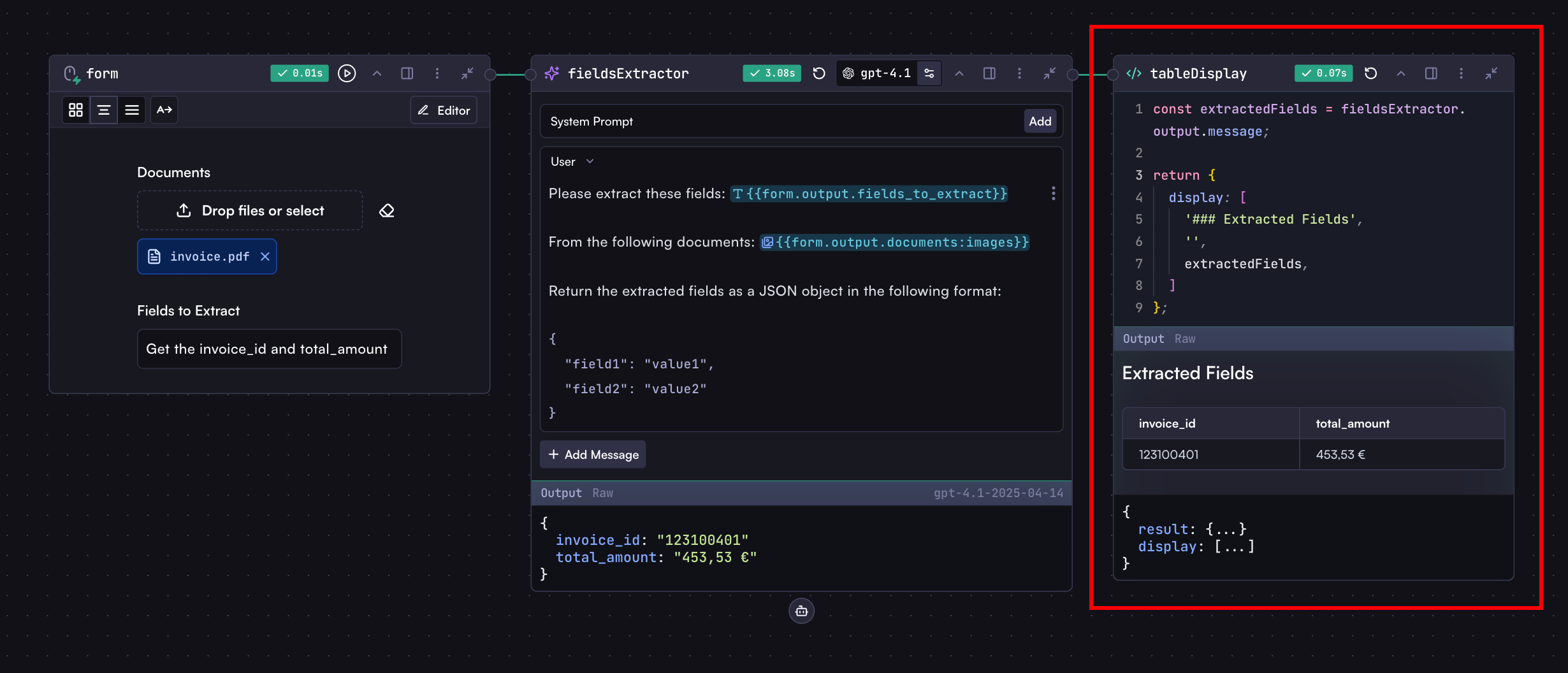Image resolution: width=1568 pixels, height=673 pixels.
Task: Toggle side panel on fieldsExtractor node
Action: 989,73
